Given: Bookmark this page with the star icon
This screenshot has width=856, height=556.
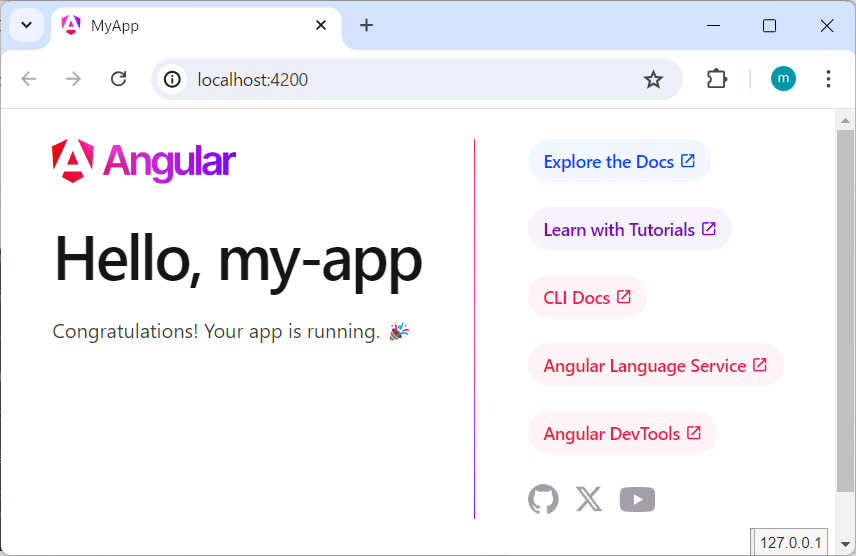Looking at the screenshot, I should point(653,79).
